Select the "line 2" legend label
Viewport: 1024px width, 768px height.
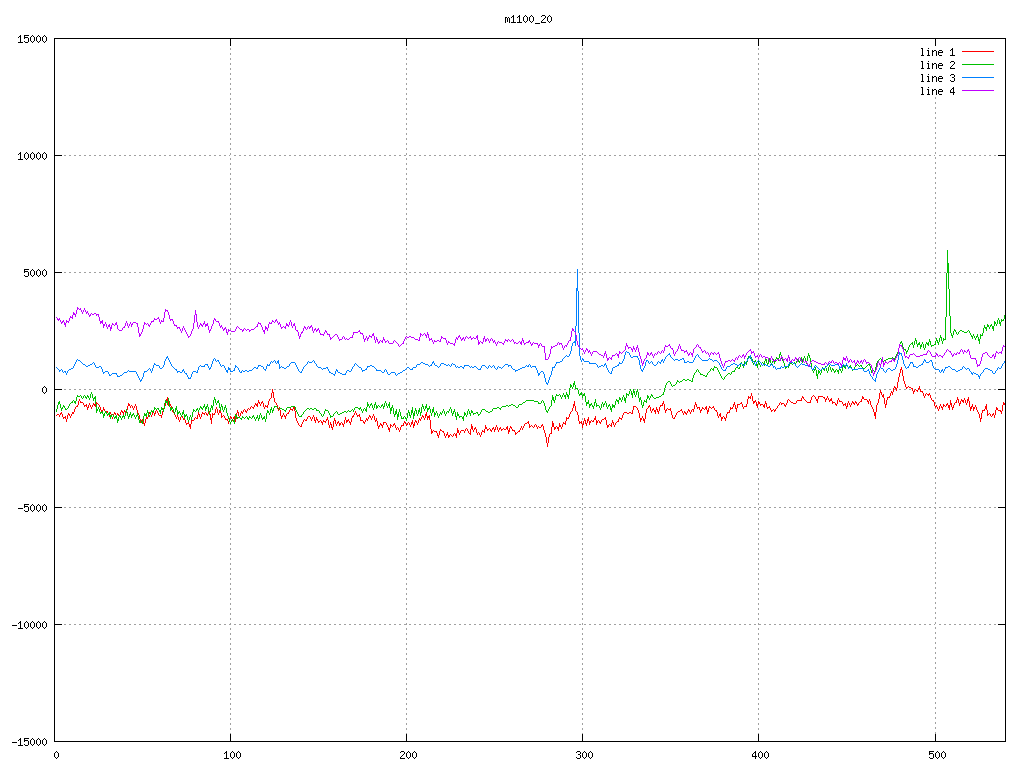(937, 65)
